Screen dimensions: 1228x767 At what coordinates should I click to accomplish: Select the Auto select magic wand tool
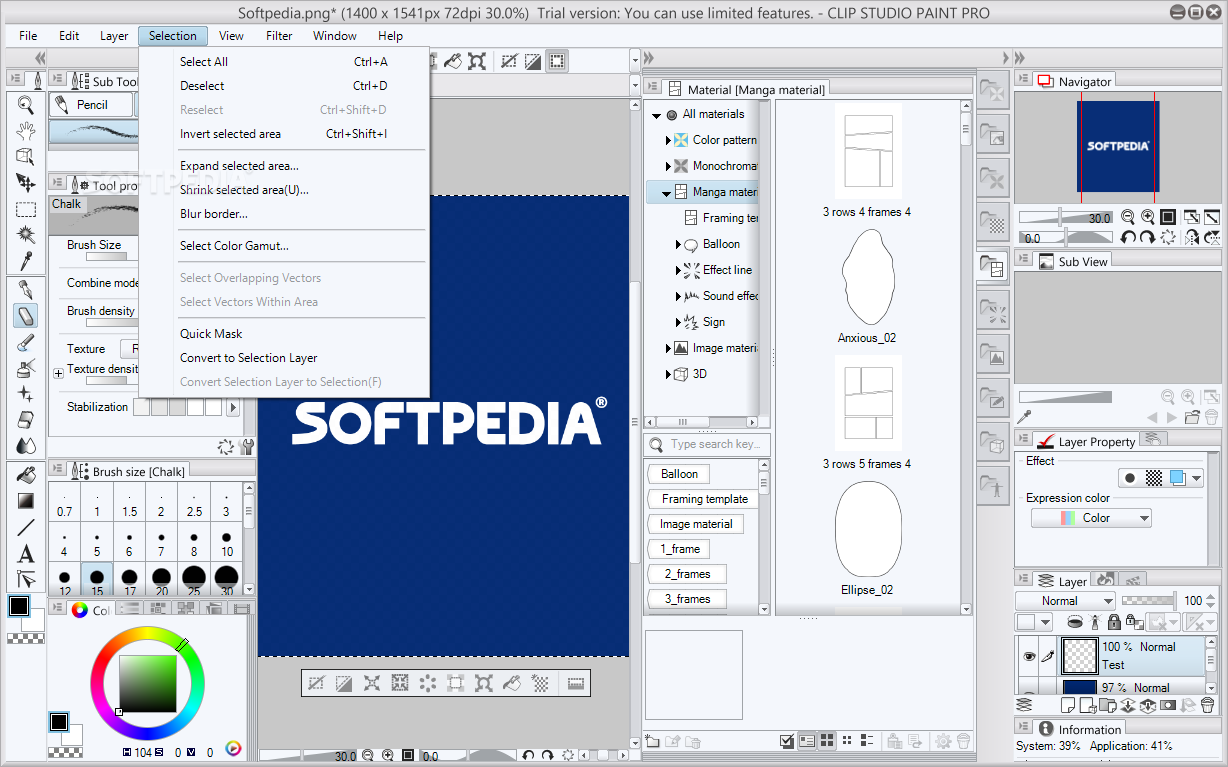pos(26,235)
